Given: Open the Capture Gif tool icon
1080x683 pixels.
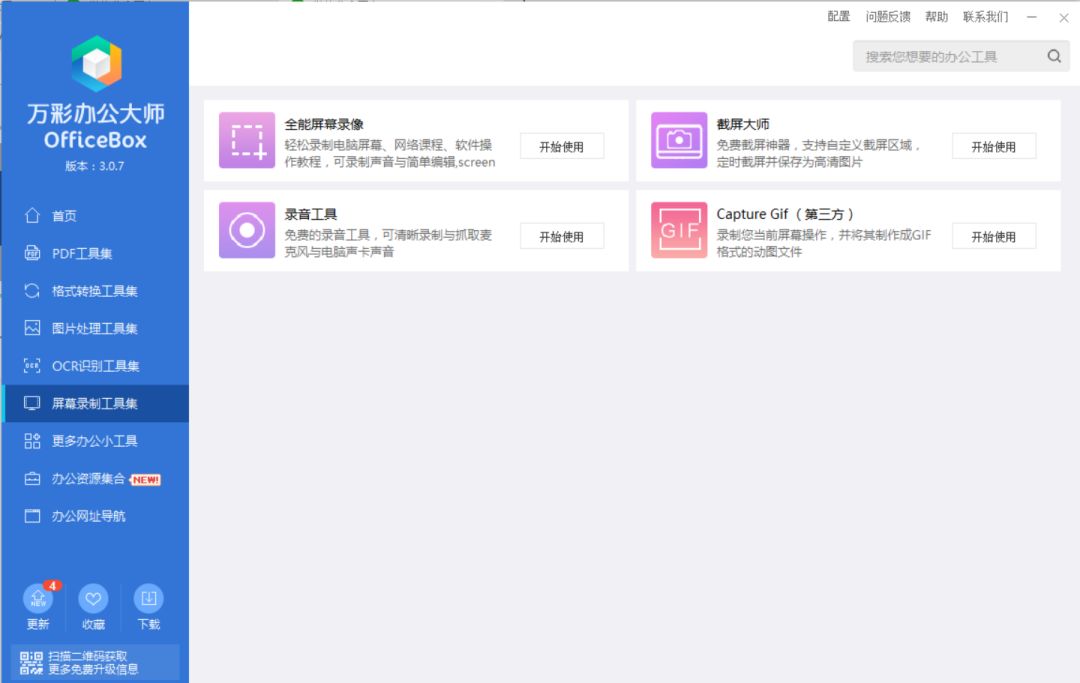Looking at the screenshot, I should click(678, 231).
